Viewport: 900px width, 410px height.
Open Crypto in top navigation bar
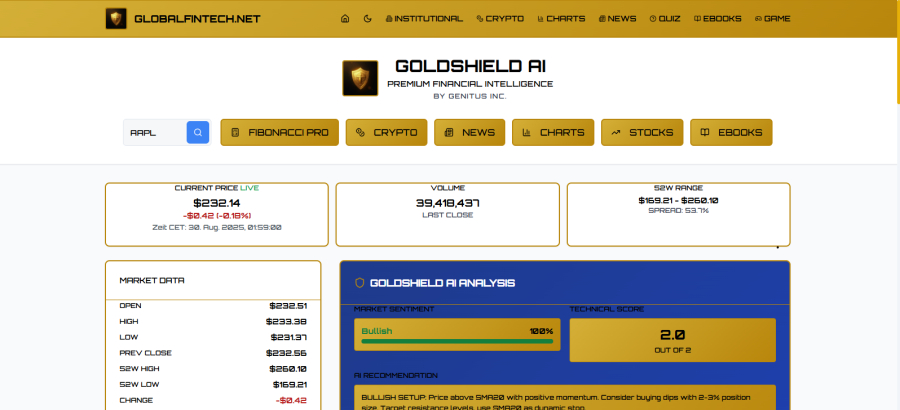pyautogui.click(x=501, y=18)
